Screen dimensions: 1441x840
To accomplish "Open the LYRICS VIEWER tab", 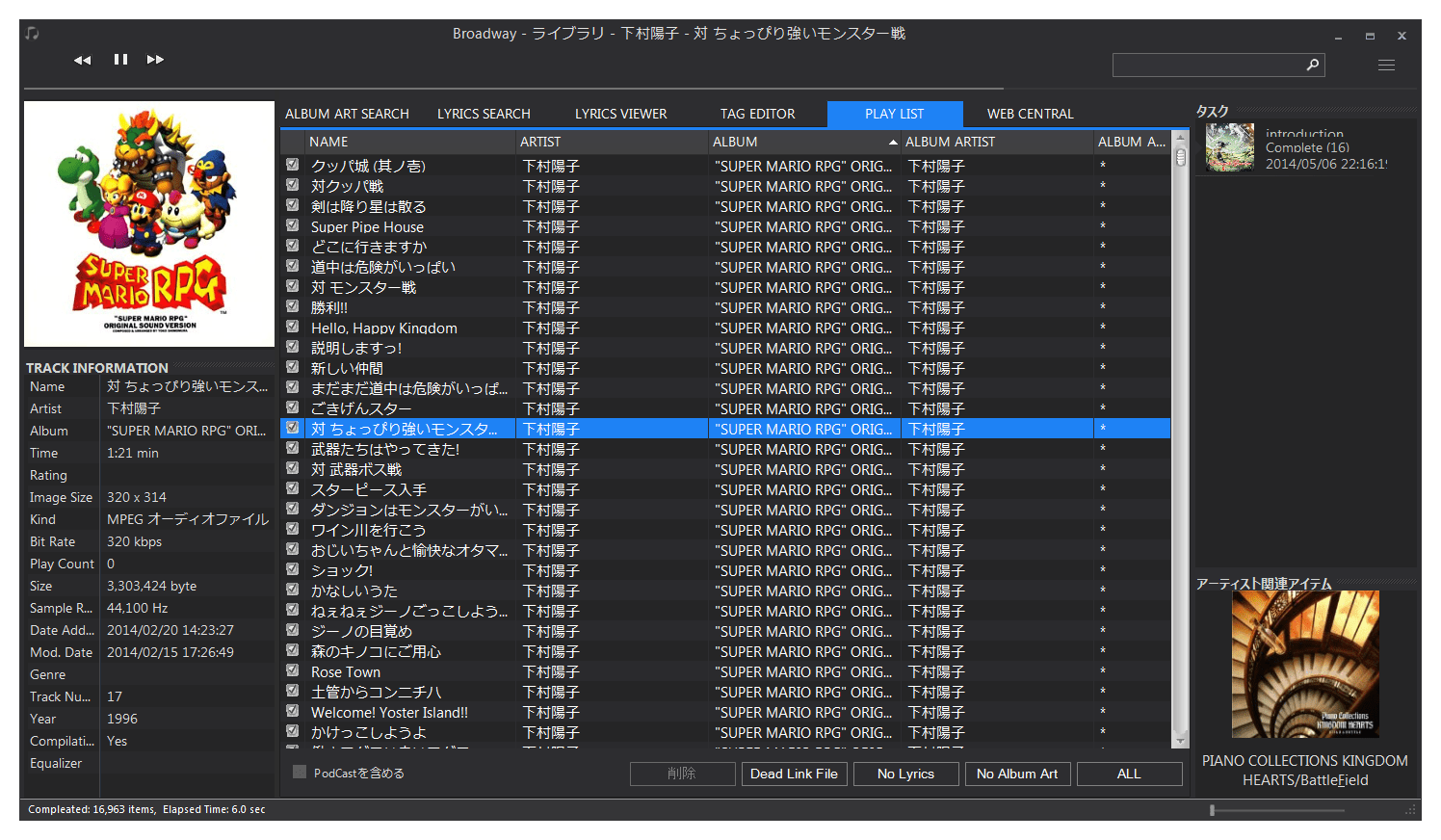I will 621,114.
